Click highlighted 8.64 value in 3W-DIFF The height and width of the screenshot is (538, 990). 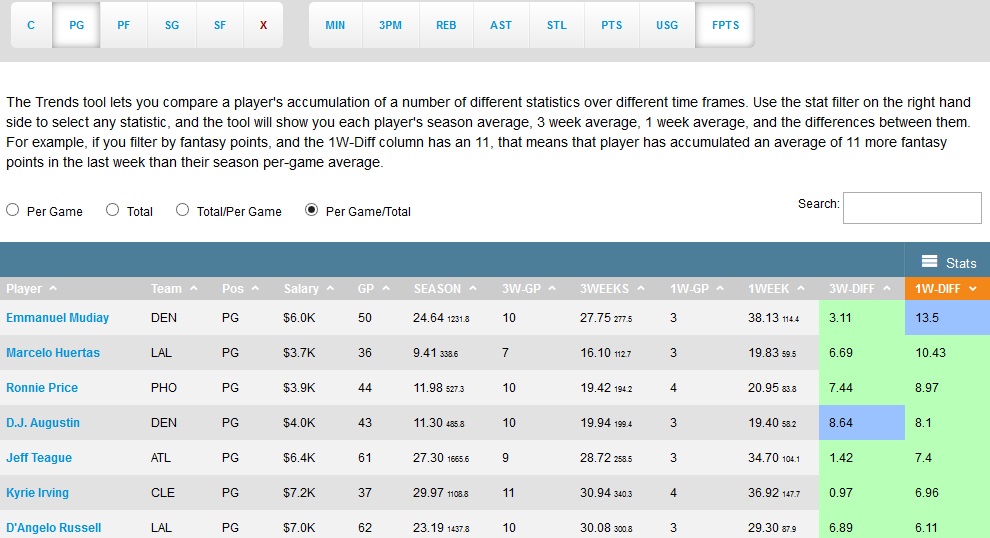pyautogui.click(x=840, y=422)
